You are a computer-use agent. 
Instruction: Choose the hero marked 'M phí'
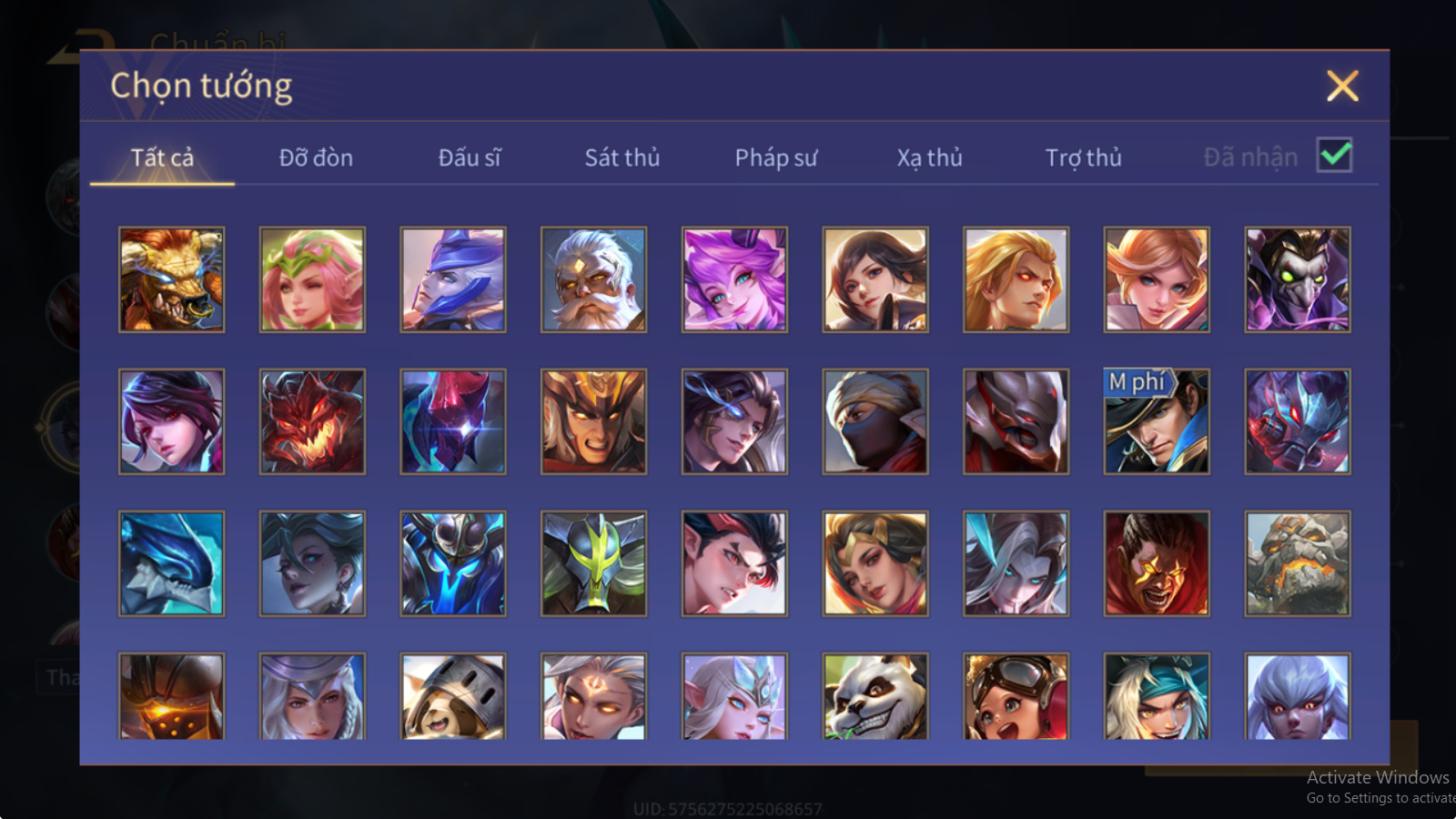pos(1157,421)
